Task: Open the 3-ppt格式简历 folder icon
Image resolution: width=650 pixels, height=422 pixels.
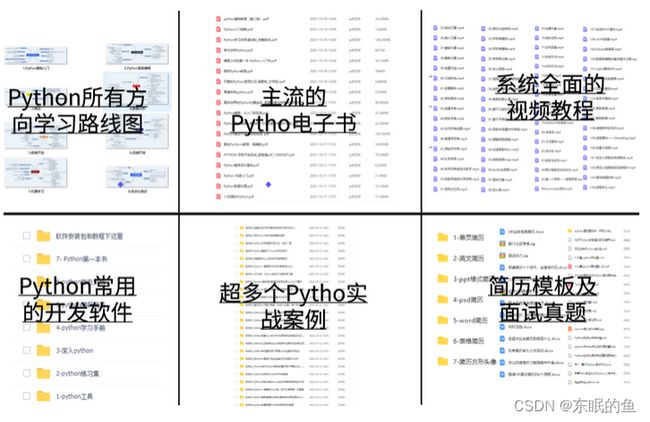Action: (x=443, y=279)
